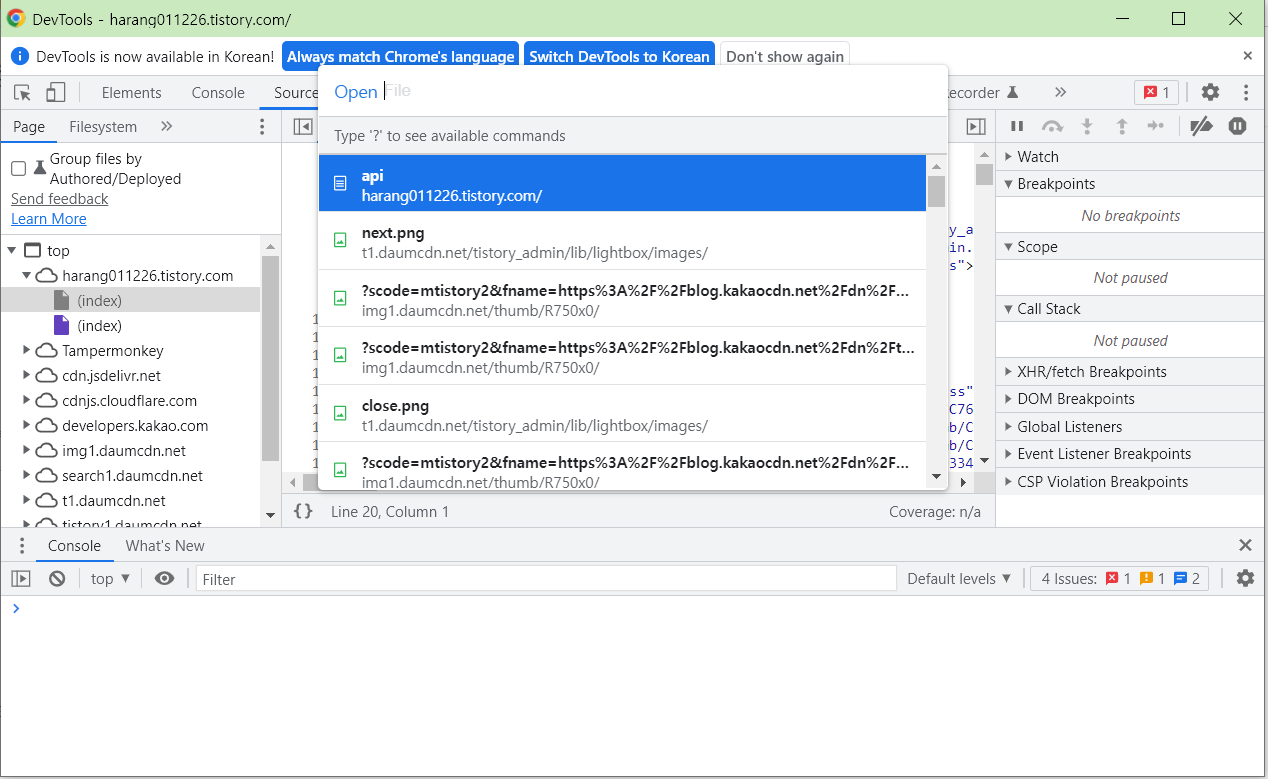Enable Group files by Authored/Deployed checkbox
1268x779 pixels.
click(x=18, y=168)
